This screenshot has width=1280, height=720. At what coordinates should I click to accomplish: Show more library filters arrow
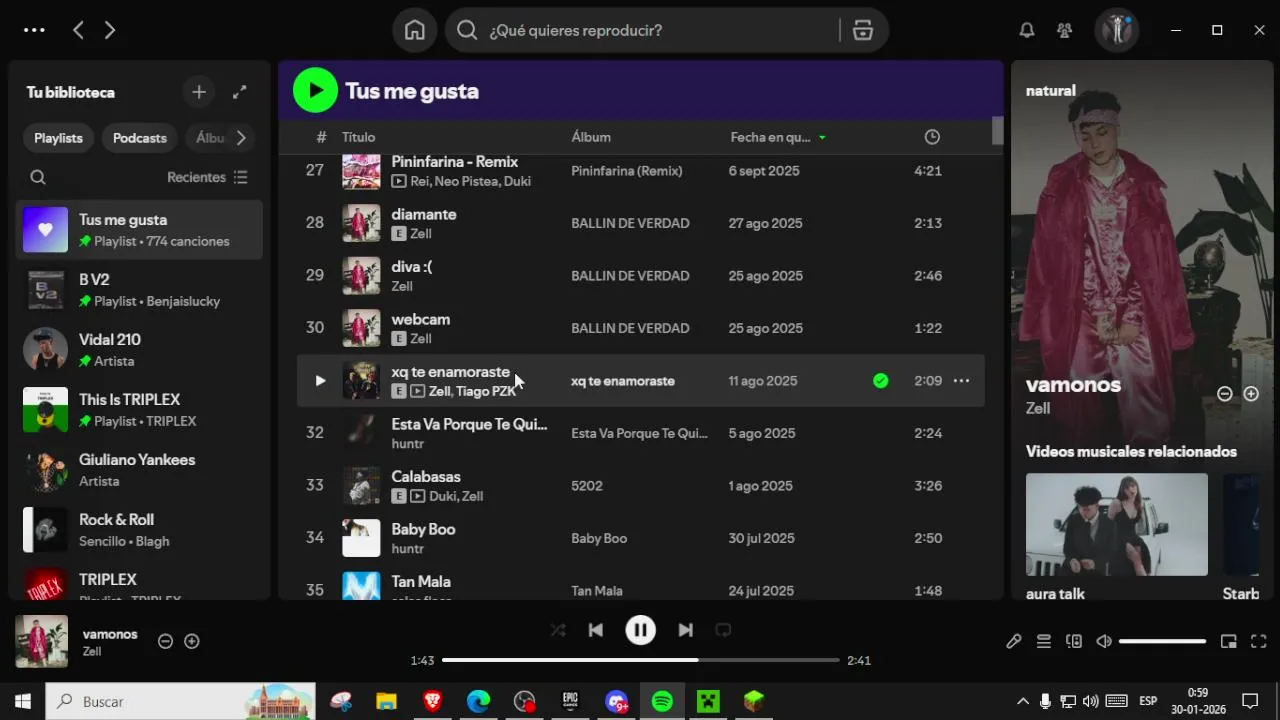pyautogui.click(x=241, y=138)
